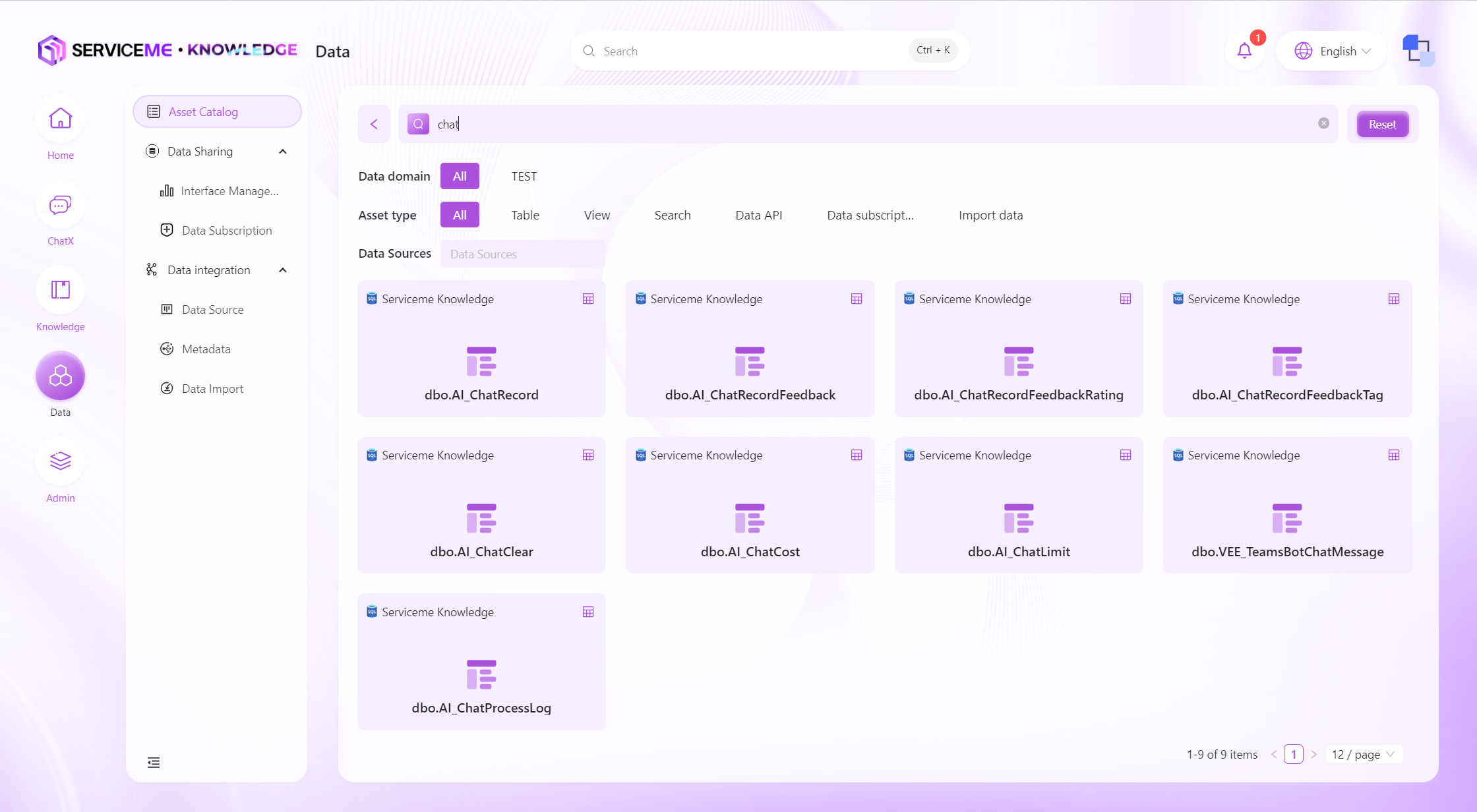
Task: Select TEST data domain filter
Action: pos(524,176)
